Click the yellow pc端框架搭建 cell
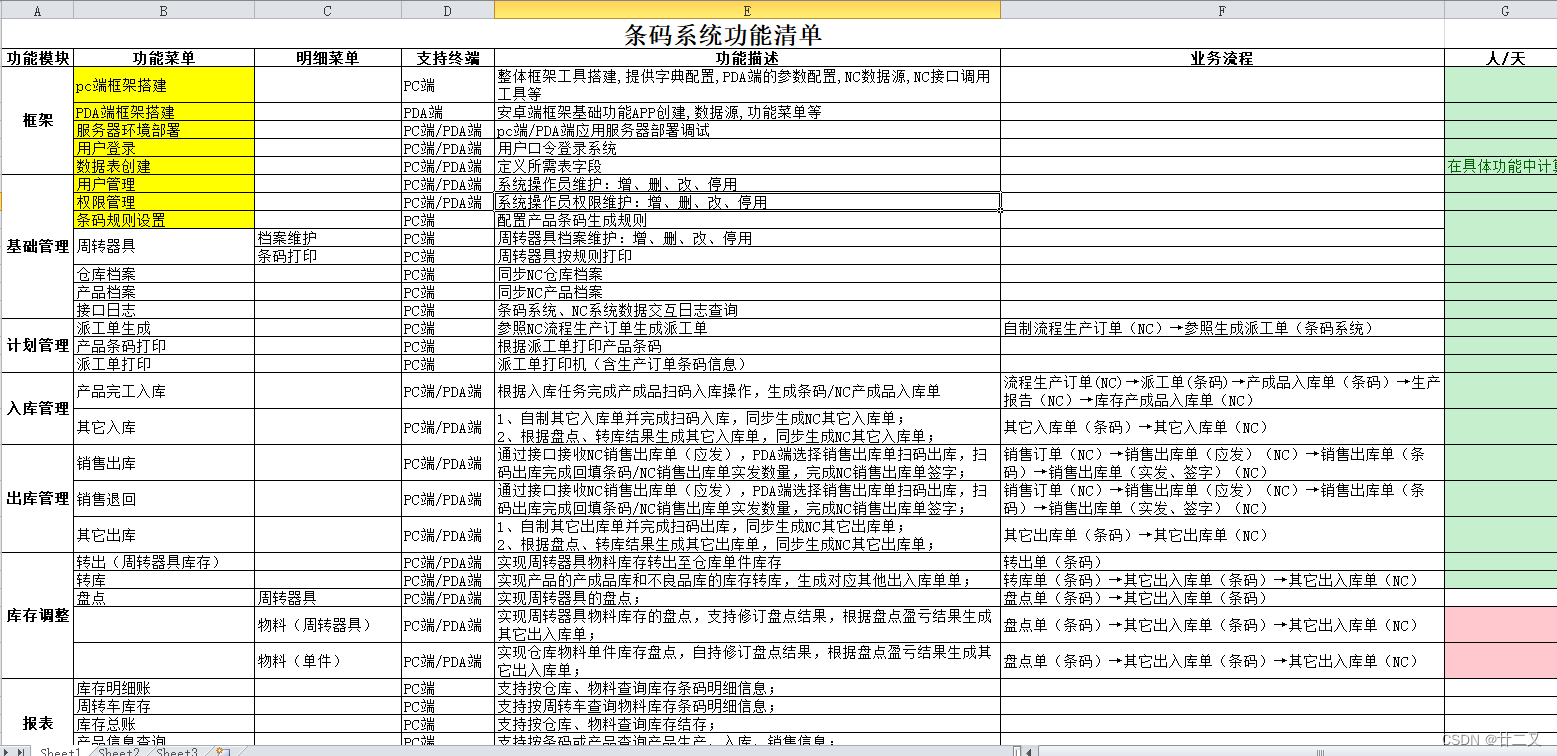1557x756 pixels. coord(164,85)
